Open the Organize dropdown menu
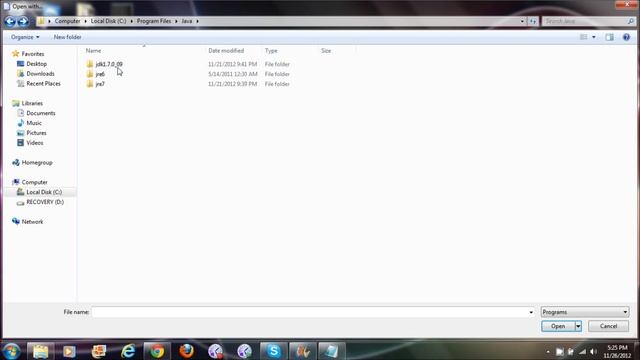640x360 pixels. (x=25, y=37)
